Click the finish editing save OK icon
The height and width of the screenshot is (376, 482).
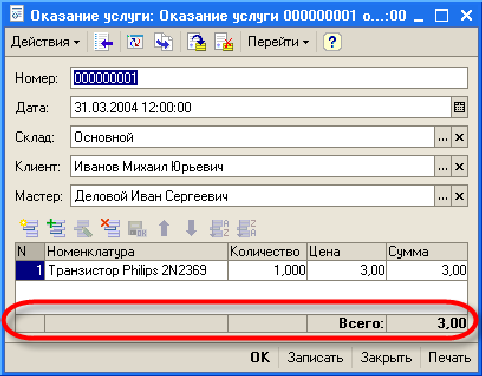click(137, 229)
